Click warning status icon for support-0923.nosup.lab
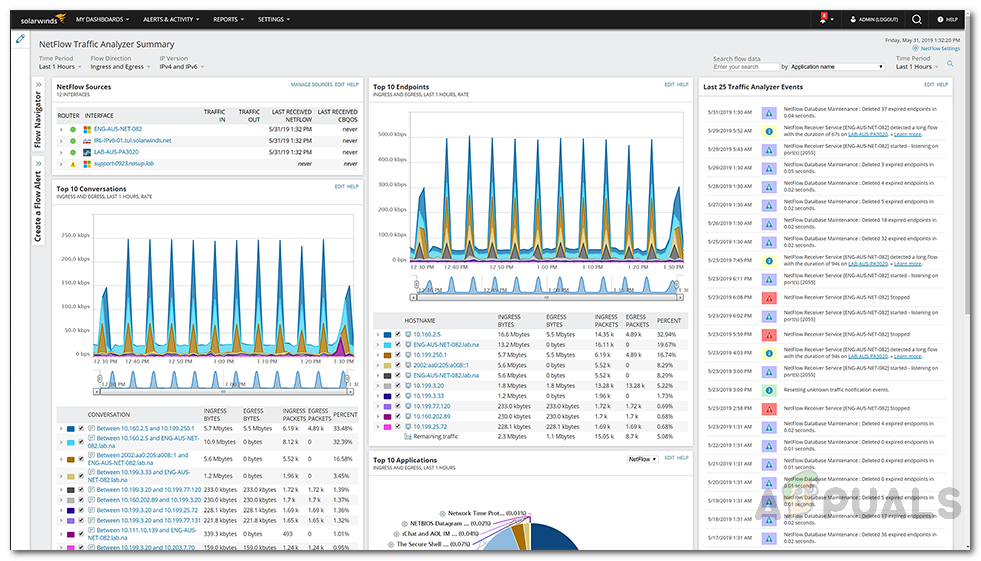Image resolution: width=981 pixels, height=561 pixels. (x=73, y=163)
